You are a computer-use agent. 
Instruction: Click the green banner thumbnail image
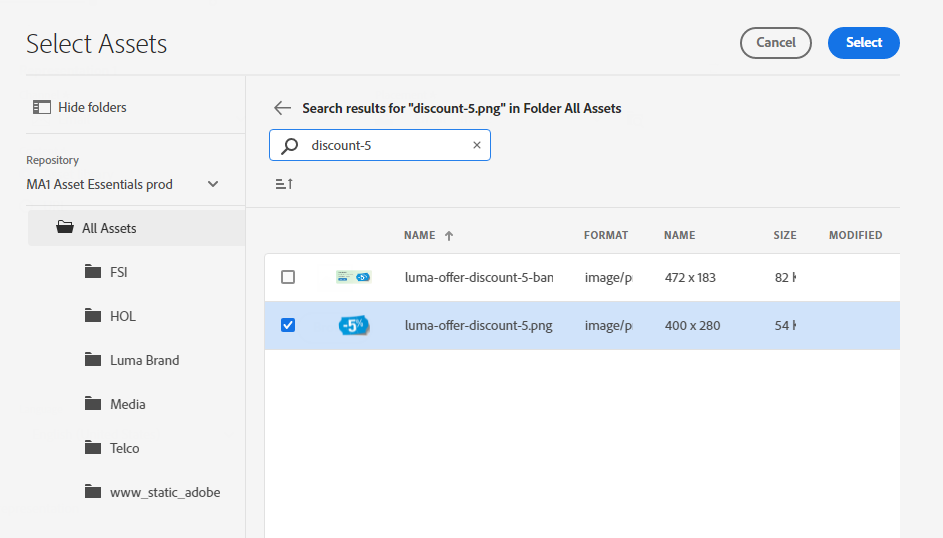click(353, 277)
